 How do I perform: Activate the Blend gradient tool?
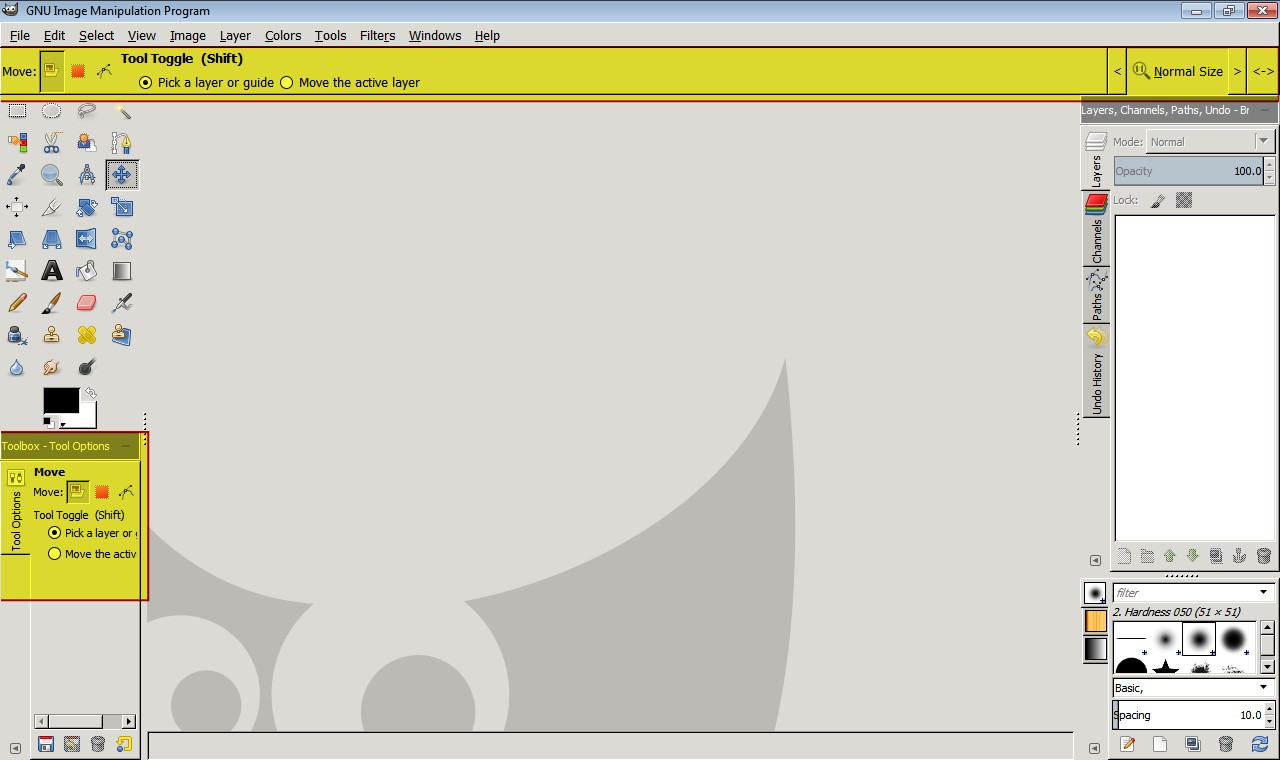click(x=122, y=271)
